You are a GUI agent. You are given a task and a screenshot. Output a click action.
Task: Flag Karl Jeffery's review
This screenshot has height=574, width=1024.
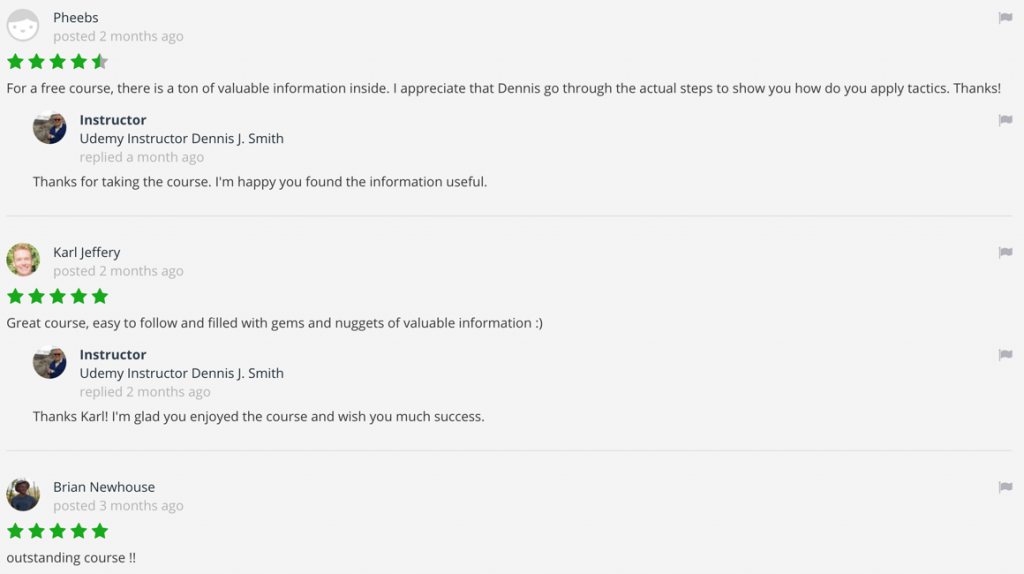1005,253
